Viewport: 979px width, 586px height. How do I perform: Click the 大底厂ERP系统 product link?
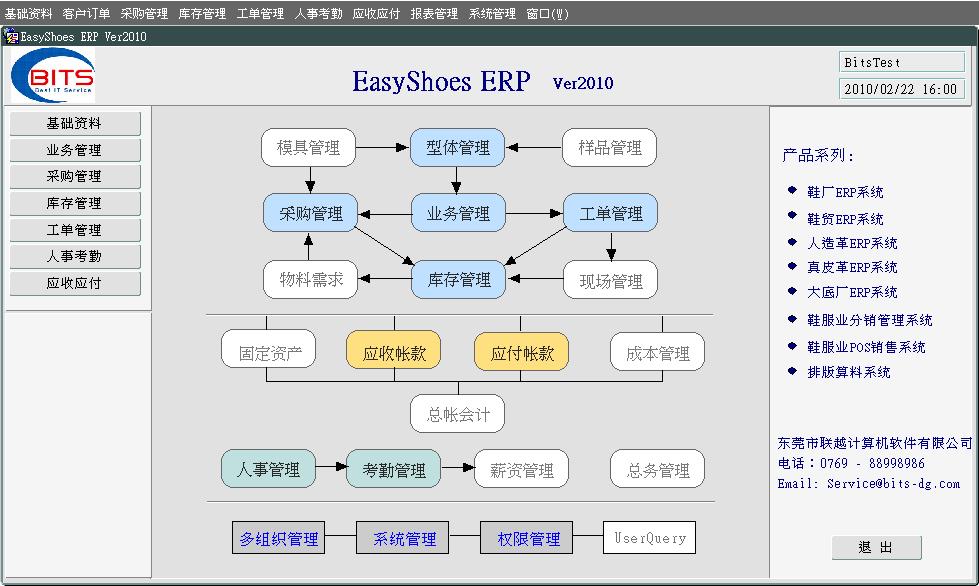coord(852,292)
